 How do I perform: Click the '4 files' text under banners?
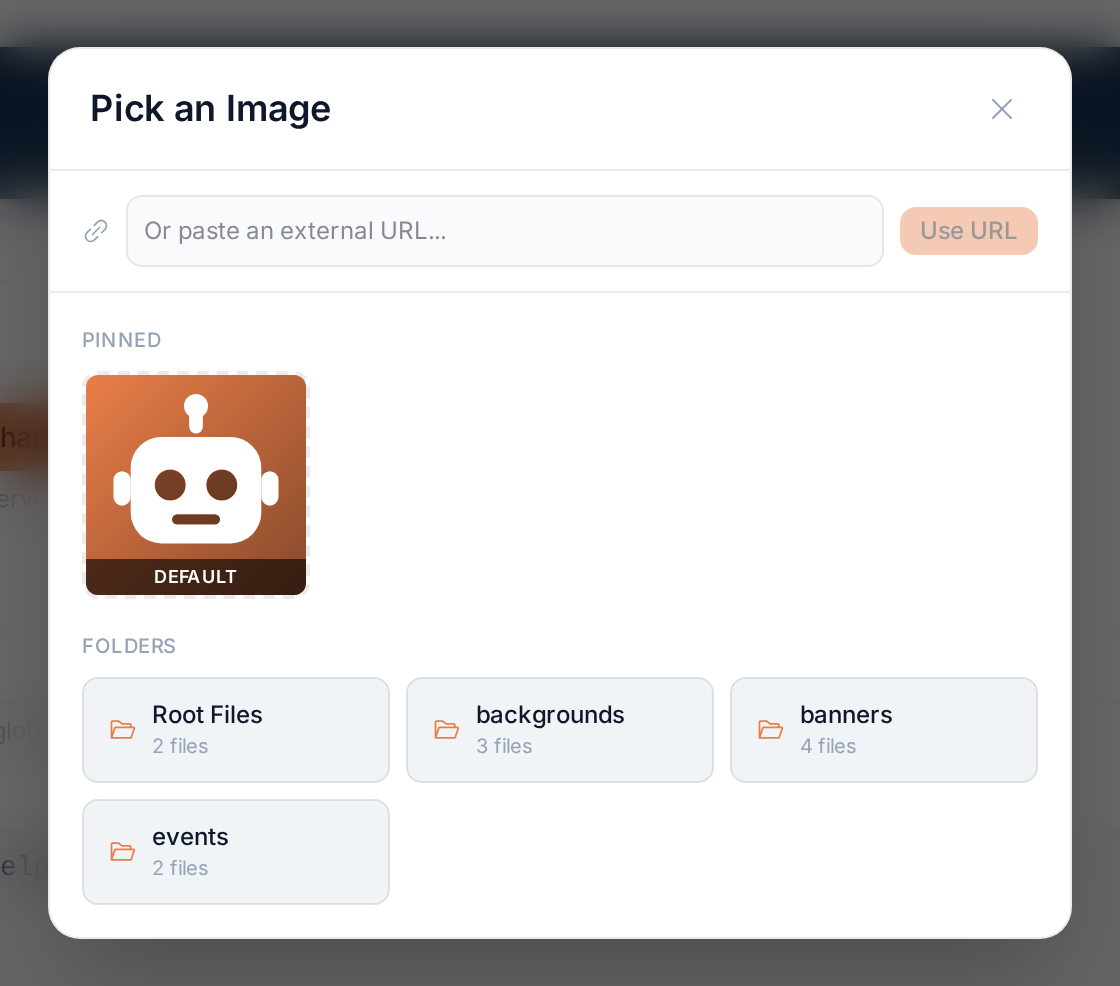coord(828,746)
